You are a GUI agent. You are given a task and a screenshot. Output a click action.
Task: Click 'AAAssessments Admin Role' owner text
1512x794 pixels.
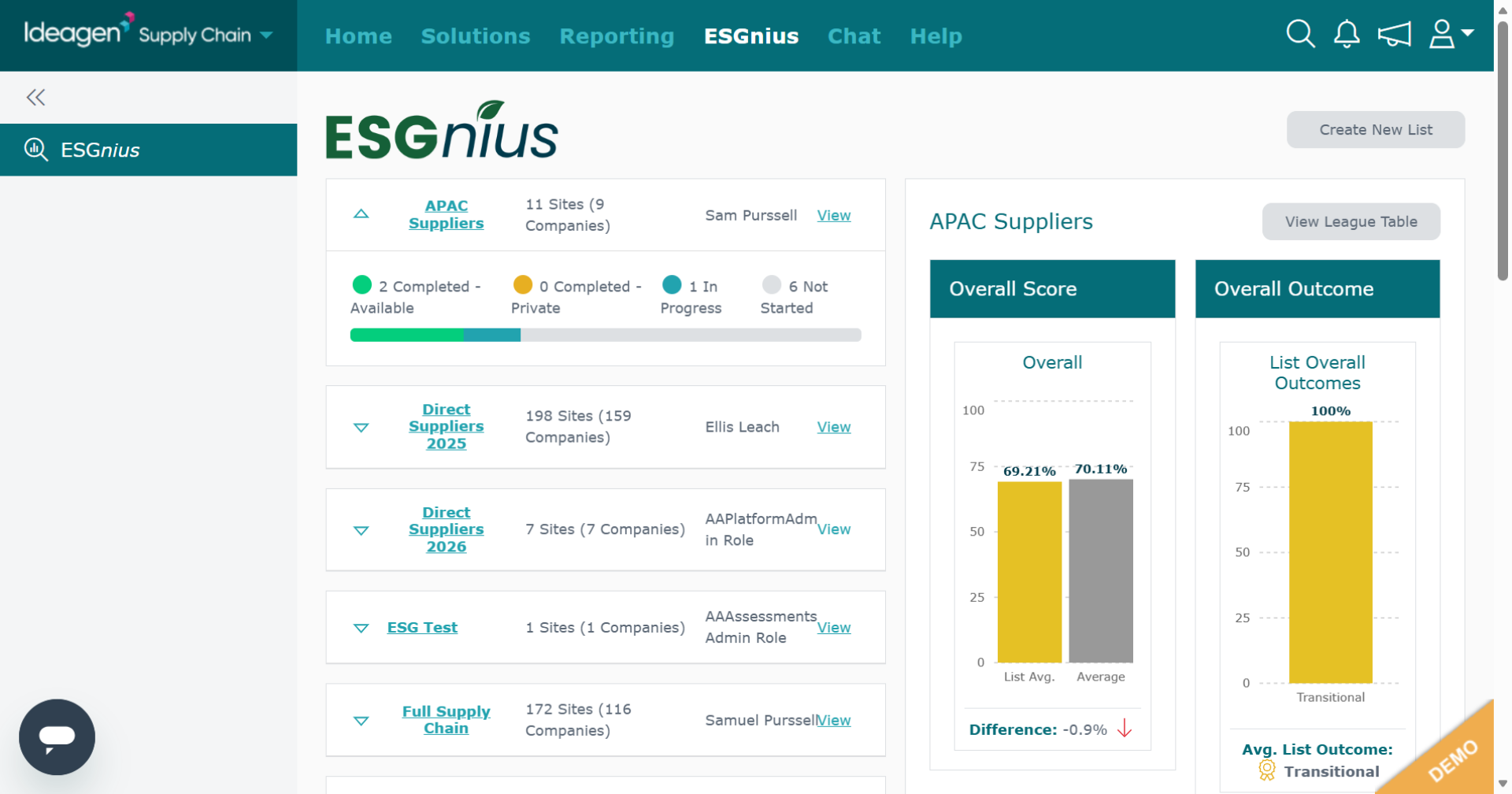761,627
